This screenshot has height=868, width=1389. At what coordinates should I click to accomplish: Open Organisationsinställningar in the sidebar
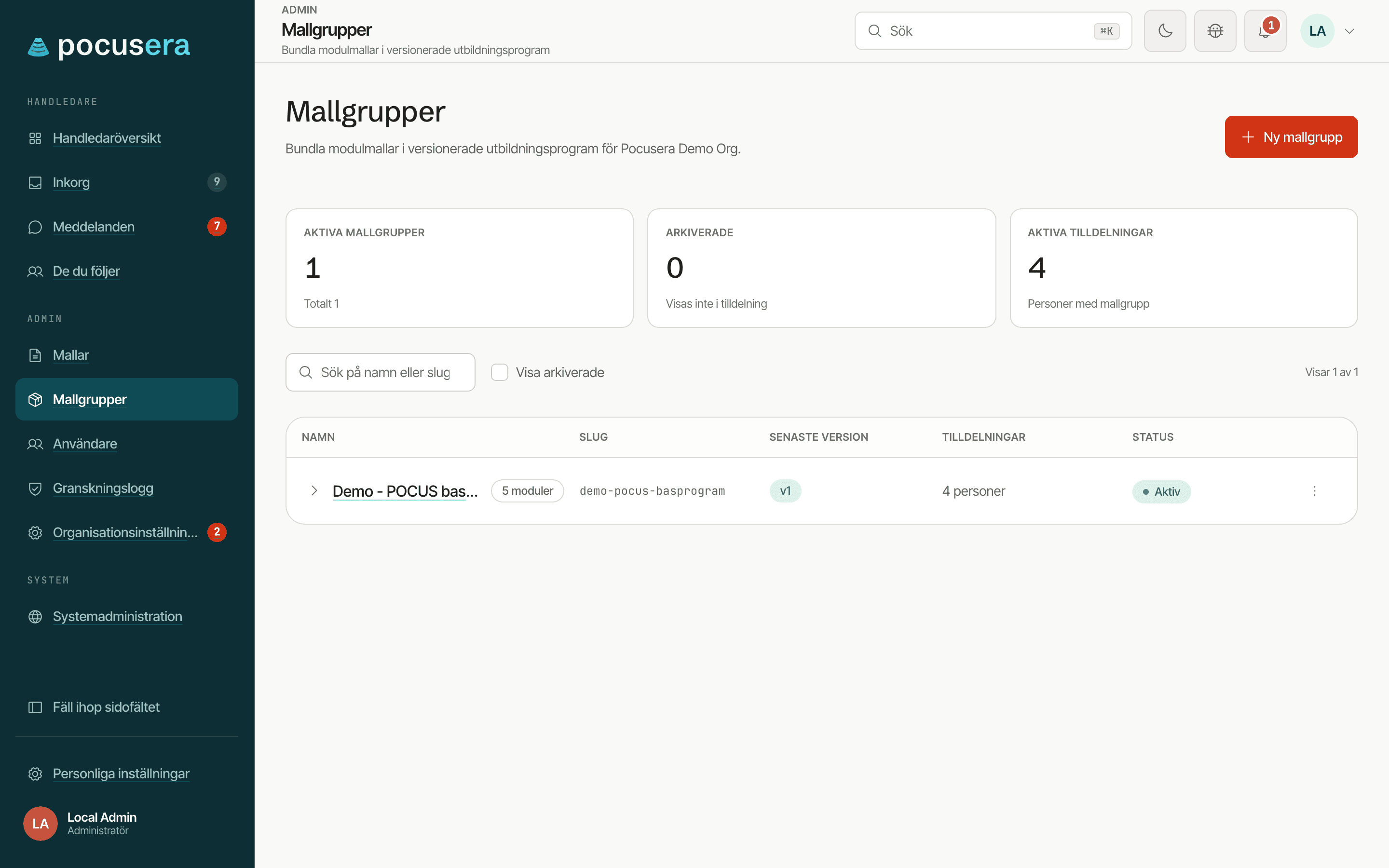(127, 532)
